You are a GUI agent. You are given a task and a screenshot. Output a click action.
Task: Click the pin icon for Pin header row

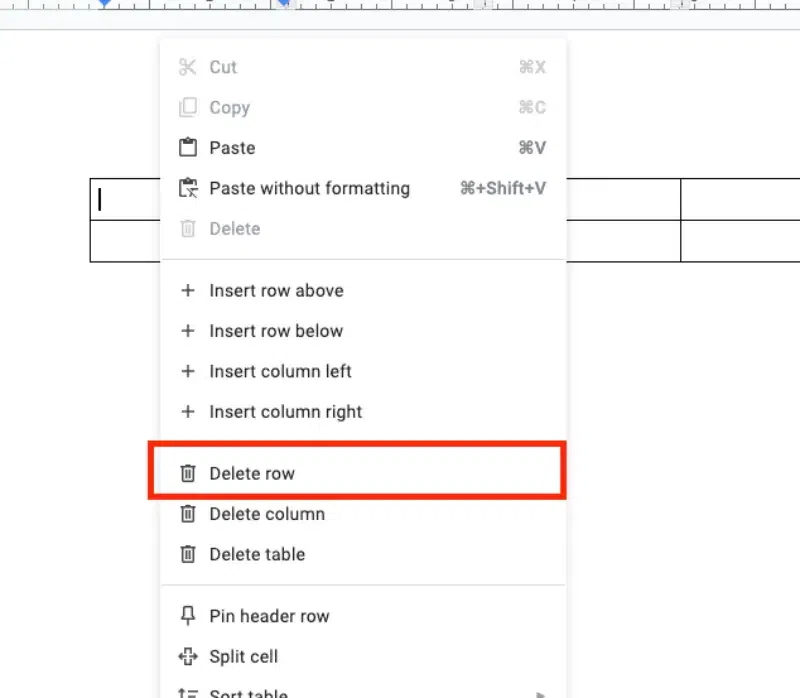187,616
